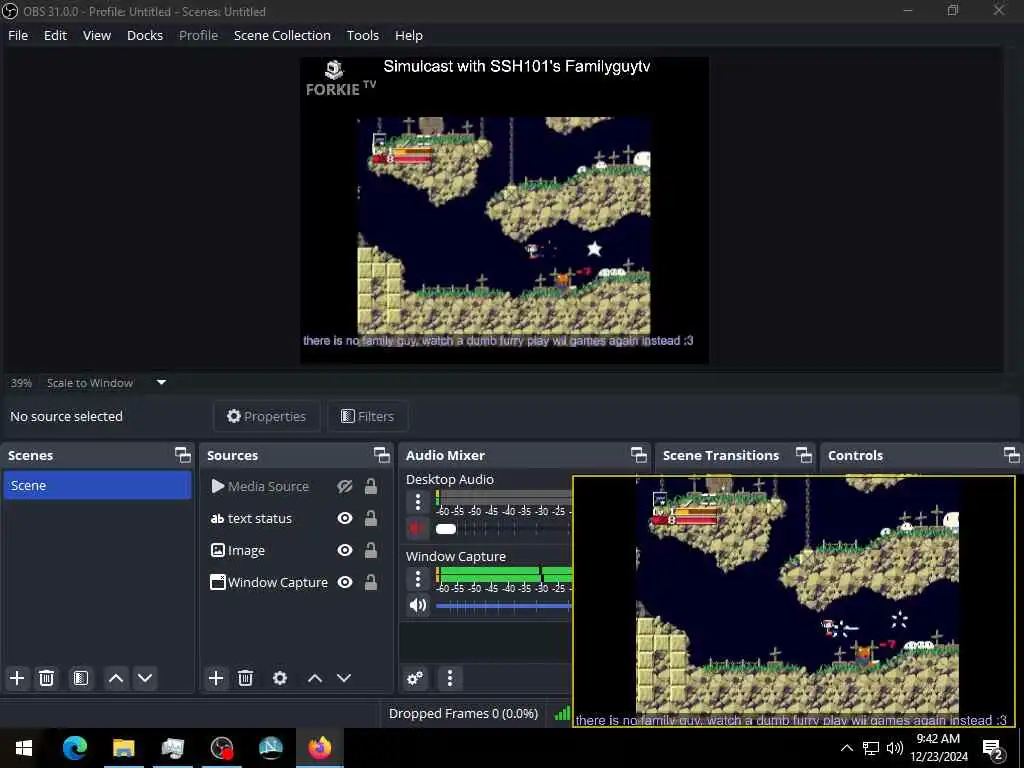Remove selected source with trash icon
Viewport: 1024px width, 768px height.
click(x=246, y=678)
